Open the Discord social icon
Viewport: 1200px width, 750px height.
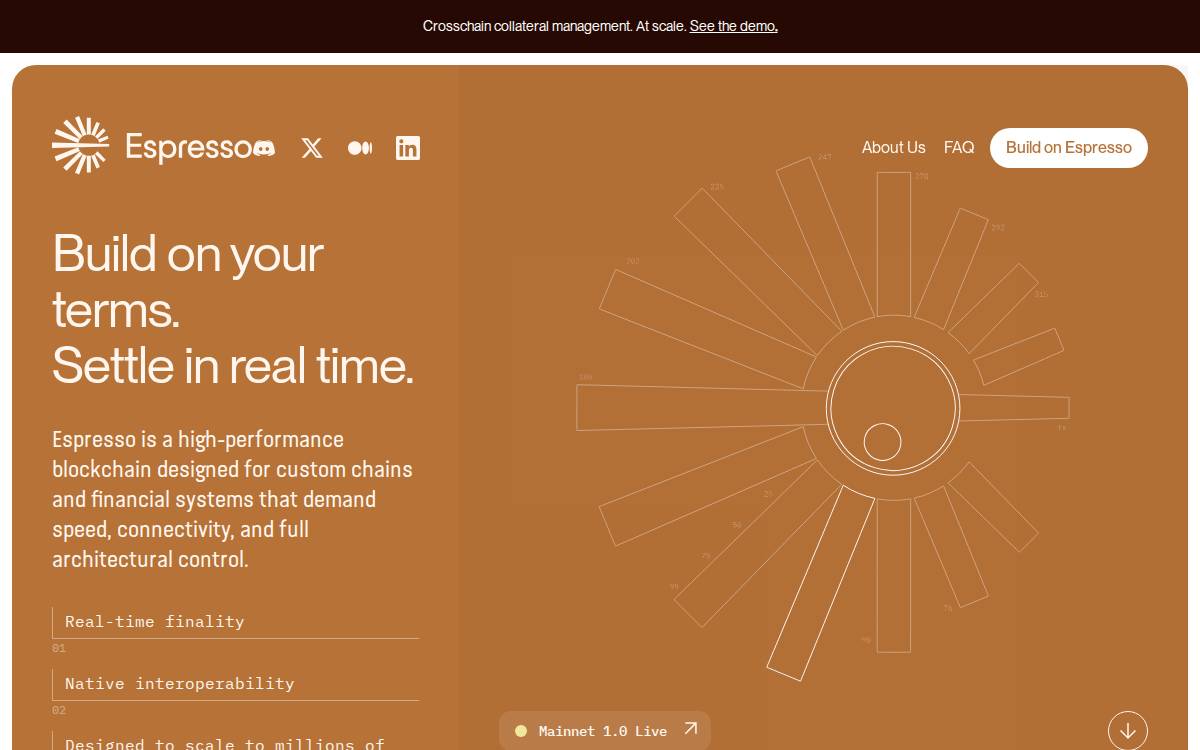264,148
